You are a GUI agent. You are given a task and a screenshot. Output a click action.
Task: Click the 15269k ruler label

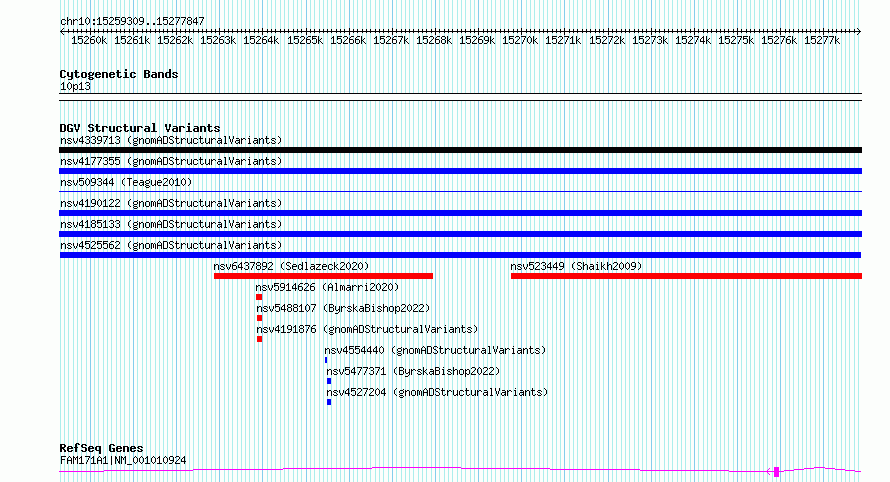[x=477, y=41]
